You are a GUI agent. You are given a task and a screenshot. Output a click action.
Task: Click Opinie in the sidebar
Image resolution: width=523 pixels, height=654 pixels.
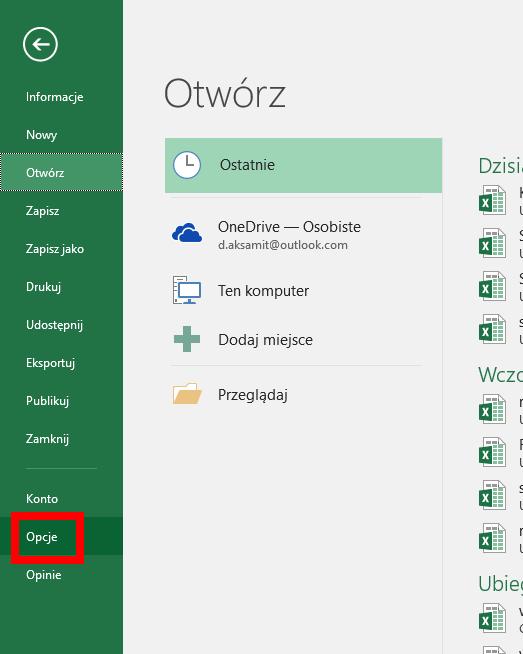coord(44,575)
